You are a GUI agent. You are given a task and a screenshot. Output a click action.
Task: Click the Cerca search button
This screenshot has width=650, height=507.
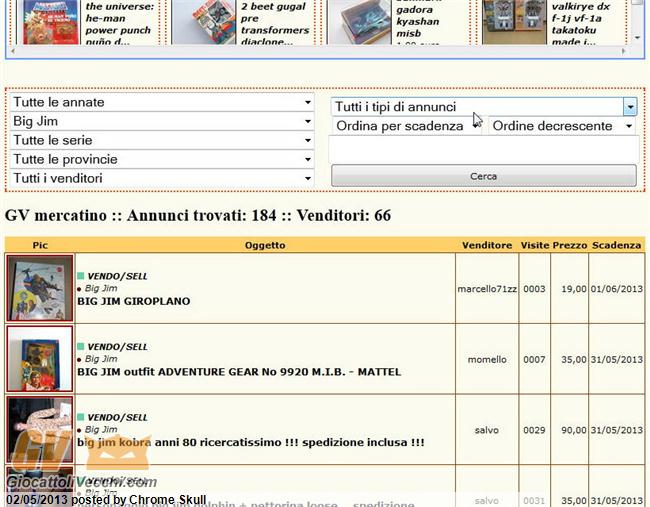484,176
